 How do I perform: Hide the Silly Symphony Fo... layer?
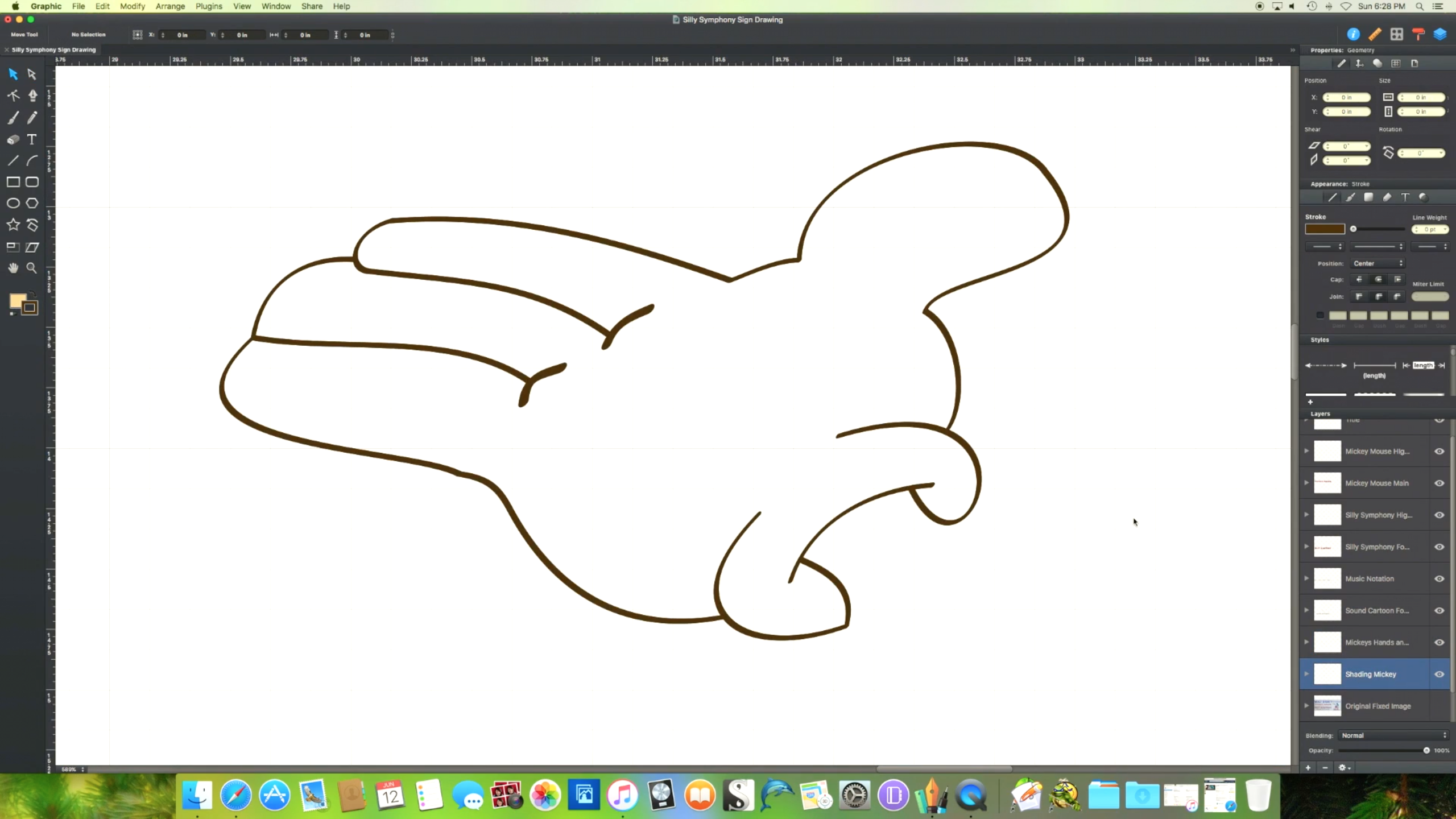[1440, 547]
